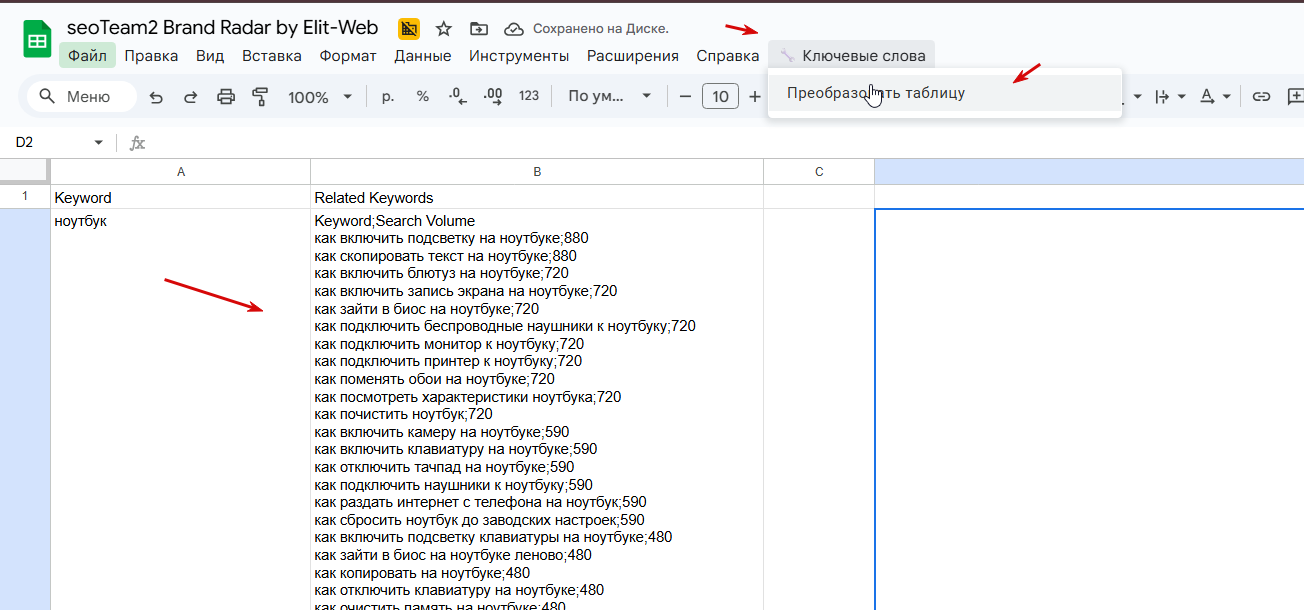Print the spreadsheet
Screen dimensions: 1304x610
[226, 97]
